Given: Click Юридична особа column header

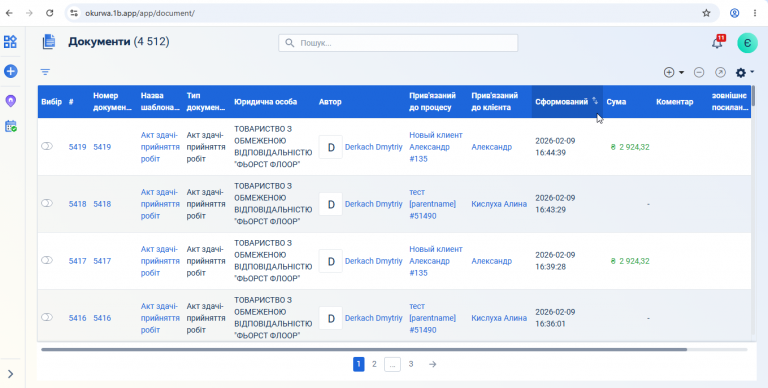Looking at the screenshot, I should 265,102.
